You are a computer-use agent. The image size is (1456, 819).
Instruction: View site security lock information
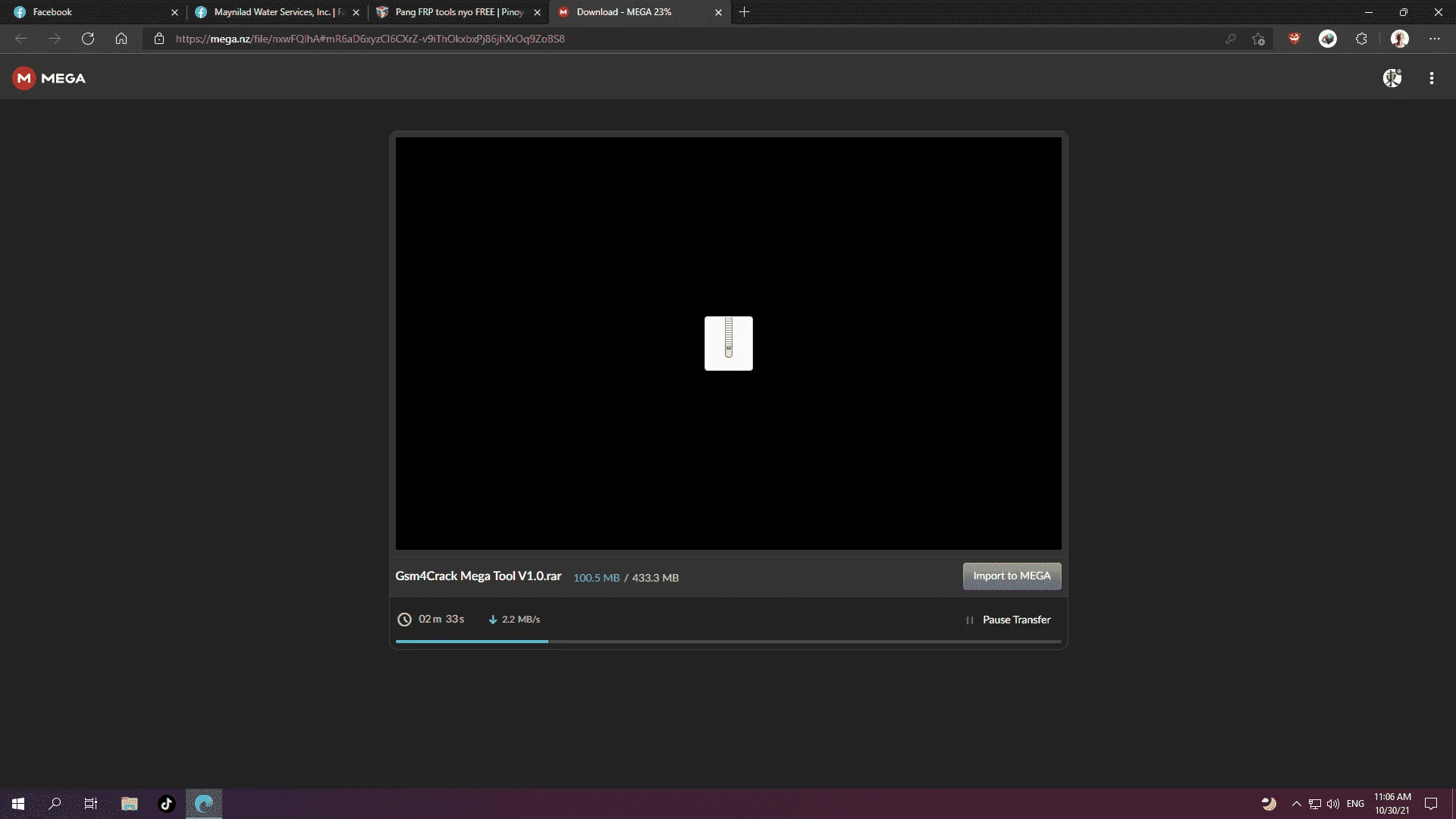point(159,39)
